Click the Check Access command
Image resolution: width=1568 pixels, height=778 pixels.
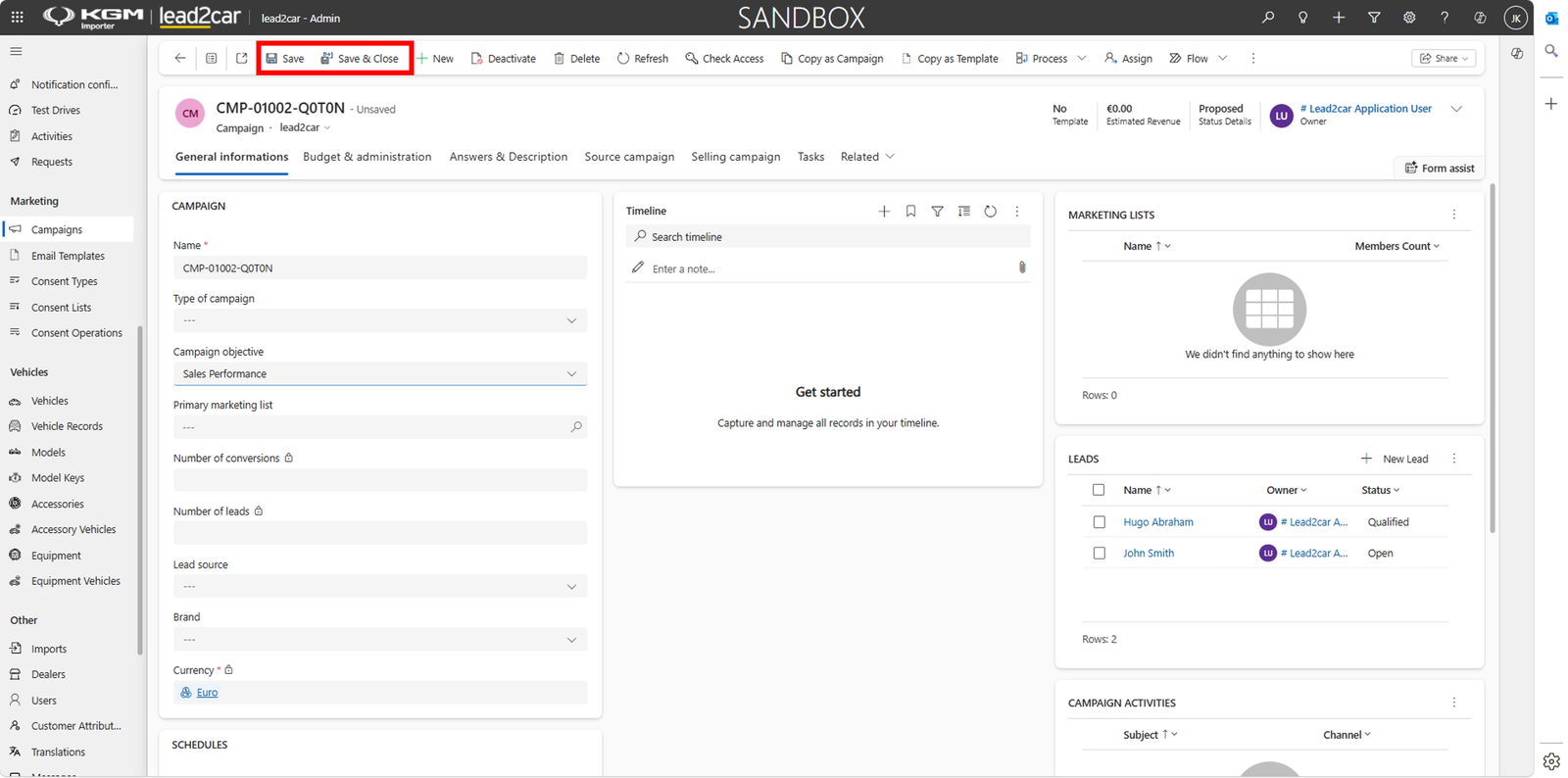tap(724, 59)
